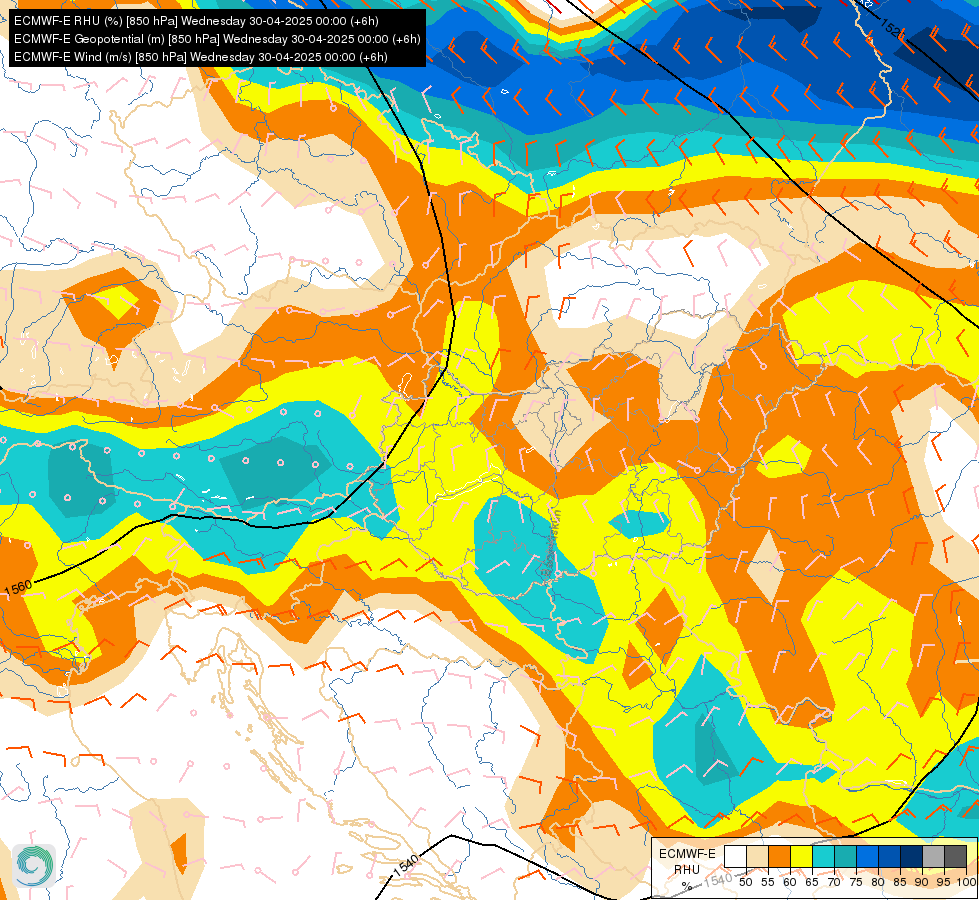
Task: Click the legend tick value '95'
Action: (944, 882)
